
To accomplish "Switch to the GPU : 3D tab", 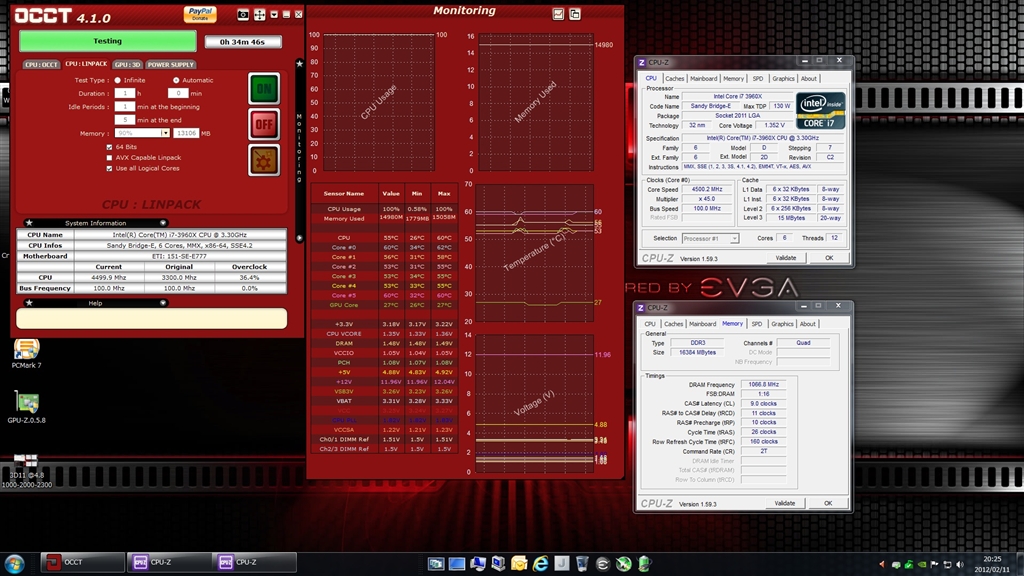I will click(127, 64).
